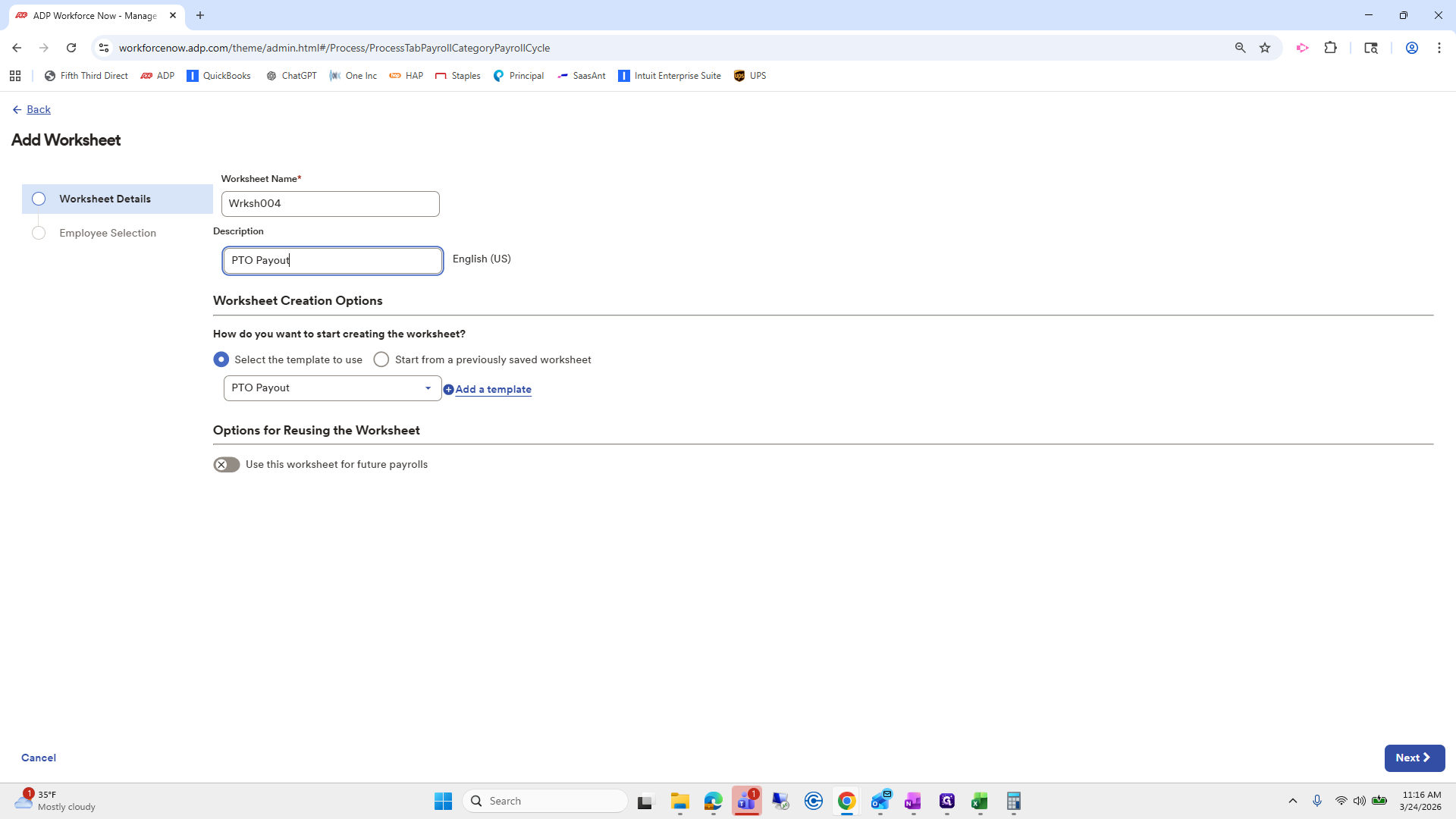Screen dimensions: 1456x819
Task: Open the Chrome three-dot menu
Action: tap(1439, 47)
